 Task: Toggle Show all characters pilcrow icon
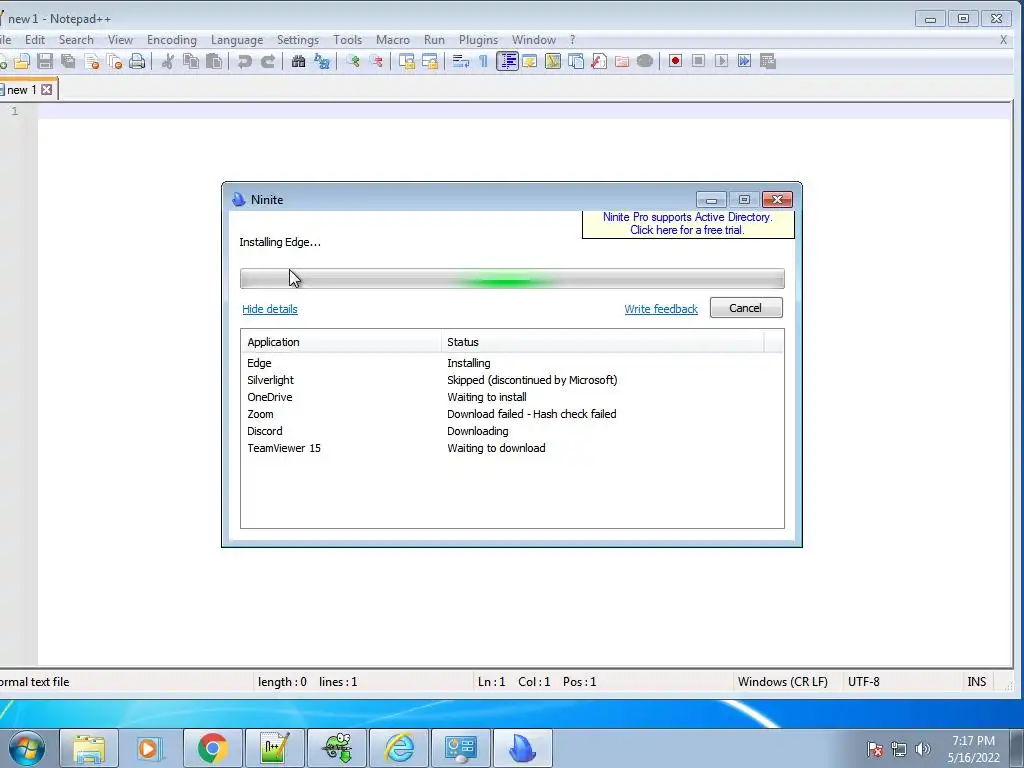pyautogui.click(x=483, y=61)
